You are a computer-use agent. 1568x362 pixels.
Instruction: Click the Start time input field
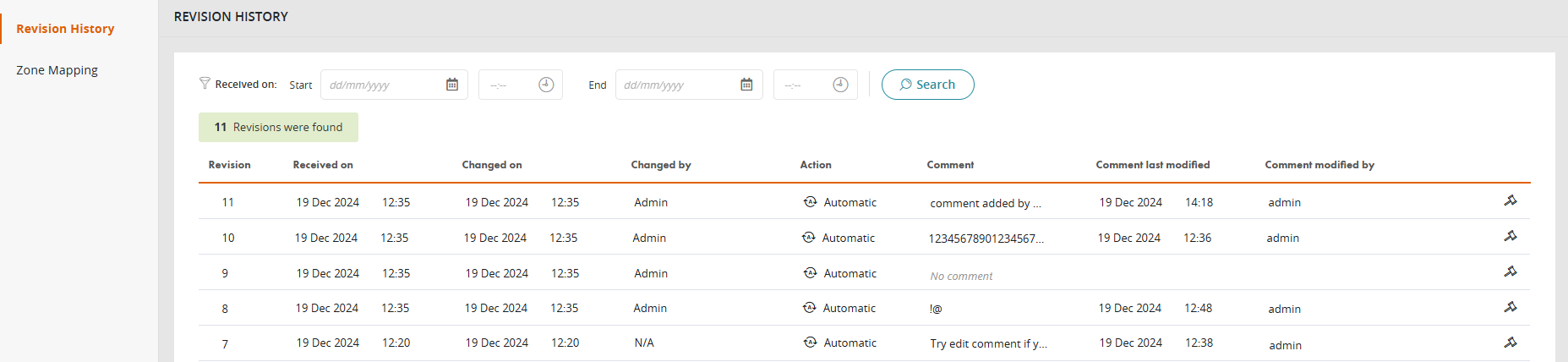[507, 85]
